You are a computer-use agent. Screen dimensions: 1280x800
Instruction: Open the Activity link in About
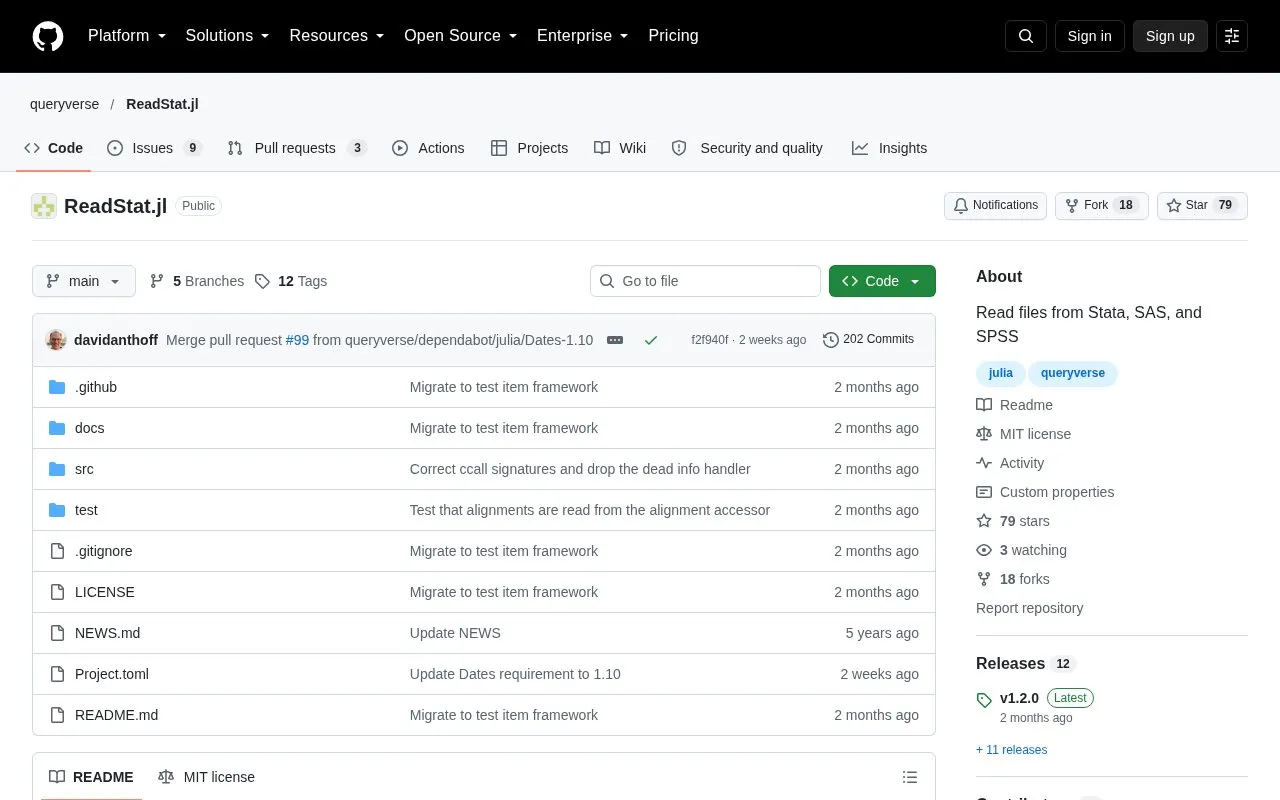(x=1010, y=463)
